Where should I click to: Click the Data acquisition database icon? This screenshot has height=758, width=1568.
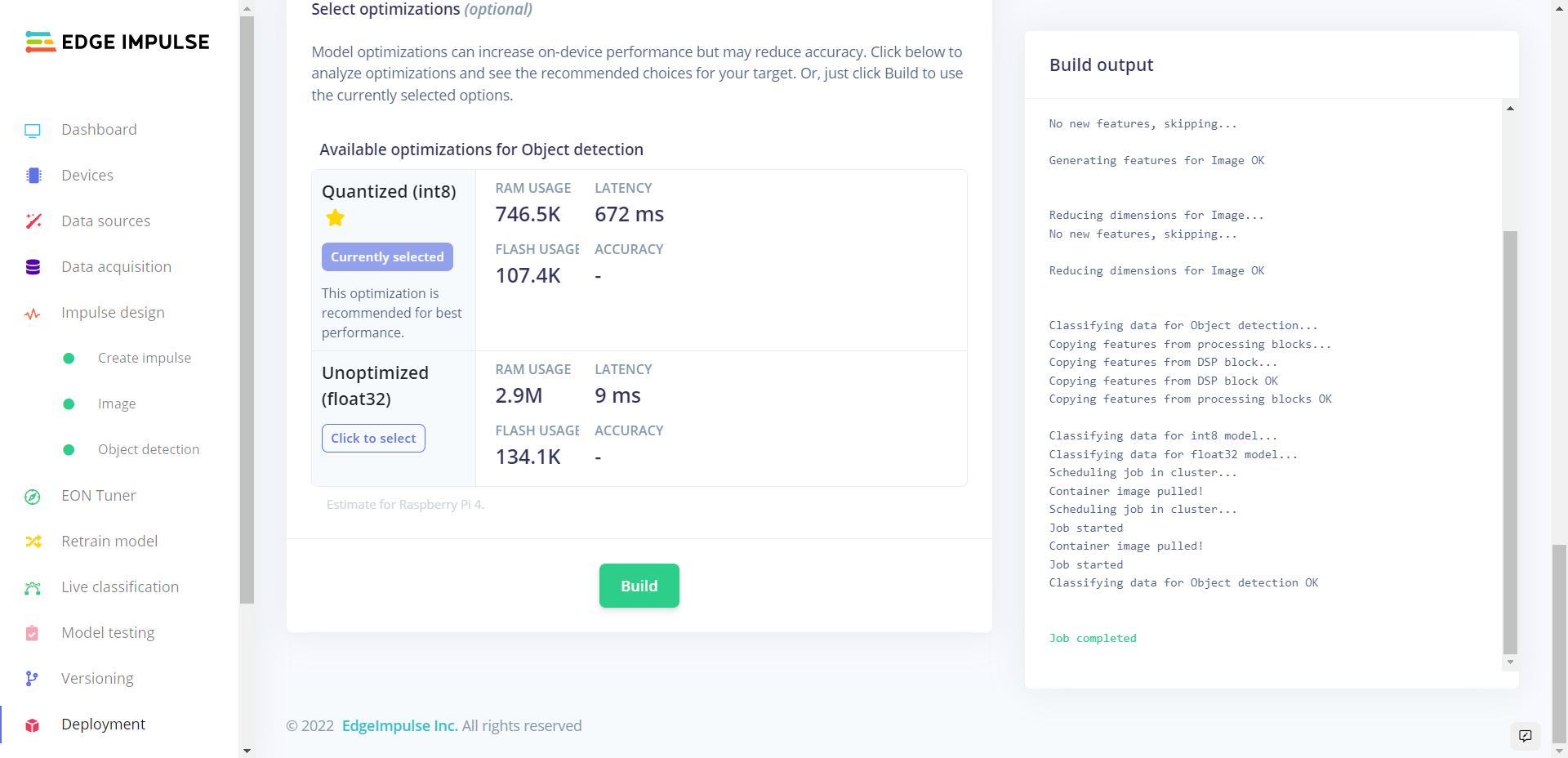(x=33, y=267)
